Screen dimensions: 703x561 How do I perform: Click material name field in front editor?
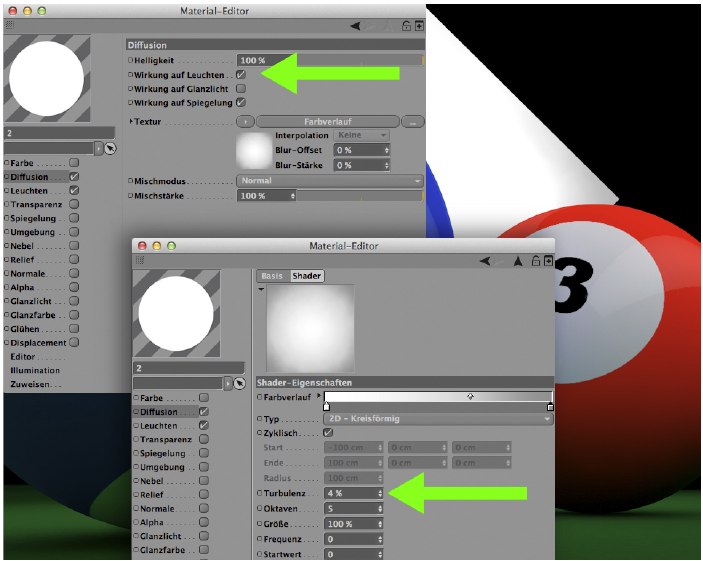[x=189, y=368]
